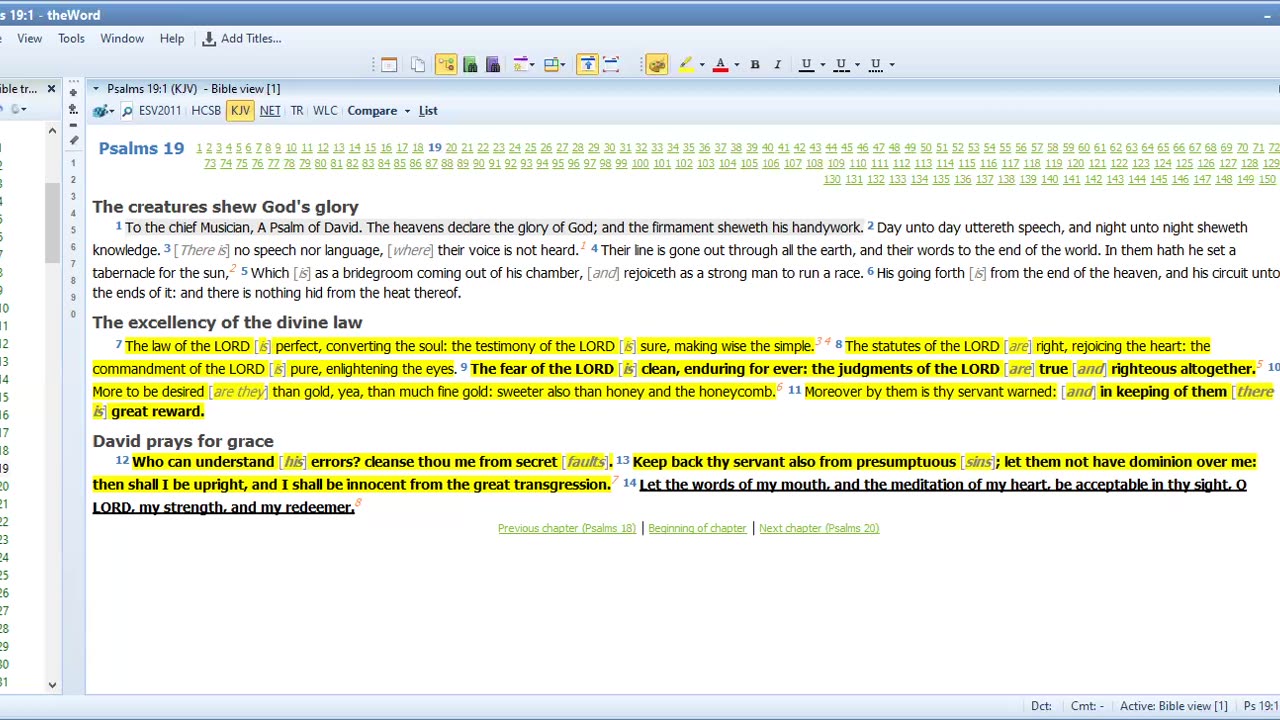Open font color dropdown arrow

click(736, 65)
